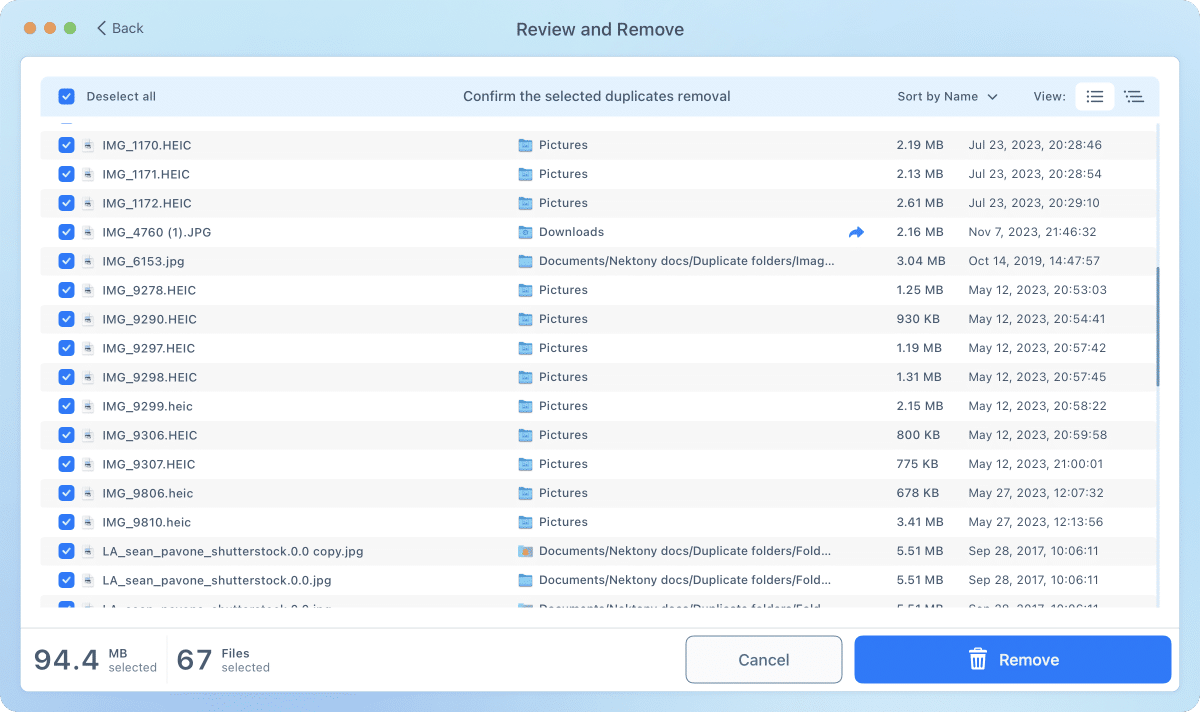The image size is (1200, 712).
Task: Click Pictures folder icon in IMG_9290.HEIC row
Action: [526, 319]
